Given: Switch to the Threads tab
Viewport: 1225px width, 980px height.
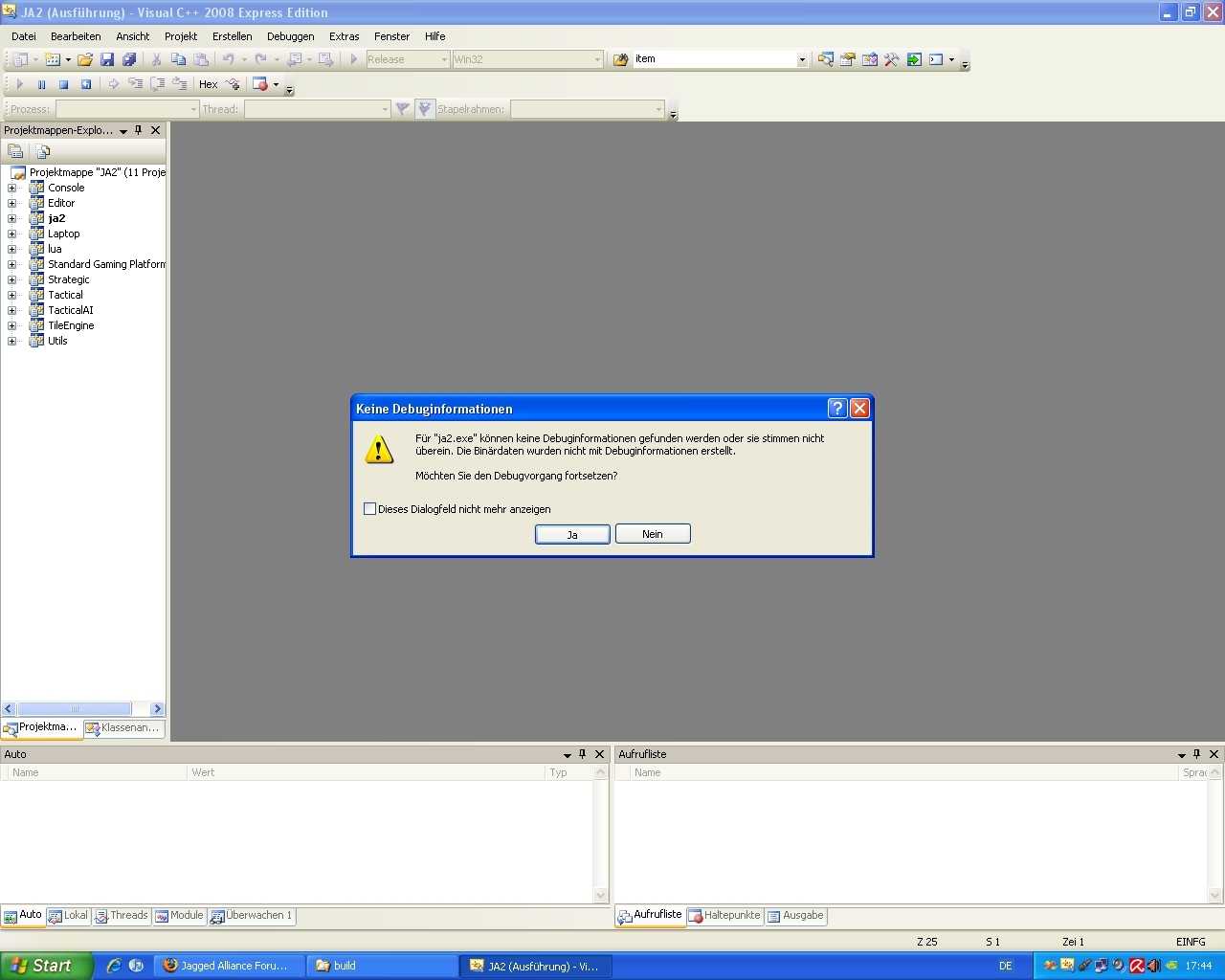Looking at the screenshot, I should coord(121,916).
